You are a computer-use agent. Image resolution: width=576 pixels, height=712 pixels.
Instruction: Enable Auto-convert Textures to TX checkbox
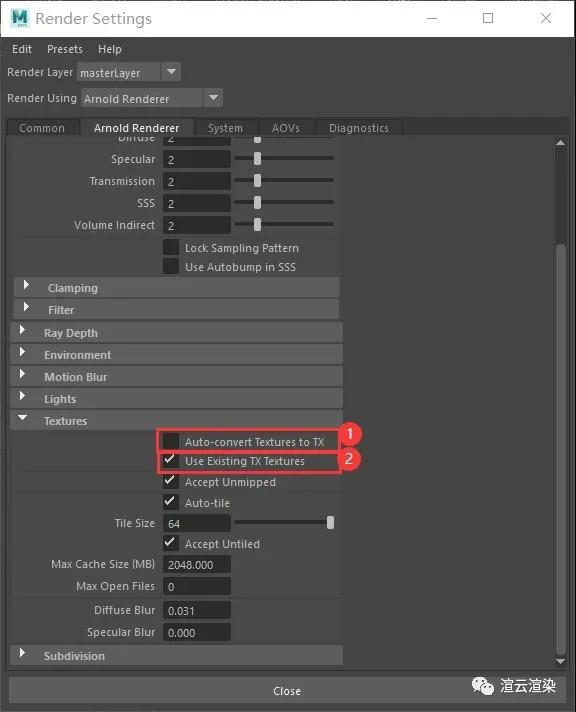pyautogui.click(x=171, y=441)
